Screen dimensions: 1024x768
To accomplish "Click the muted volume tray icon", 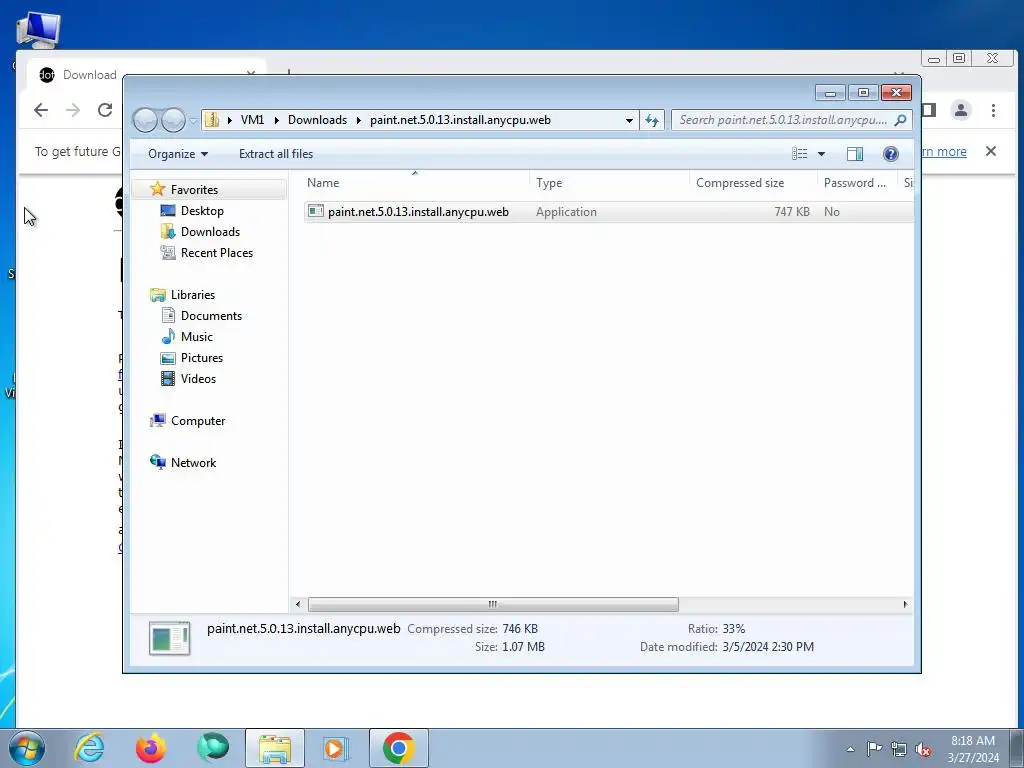I will tap(923, 749).
